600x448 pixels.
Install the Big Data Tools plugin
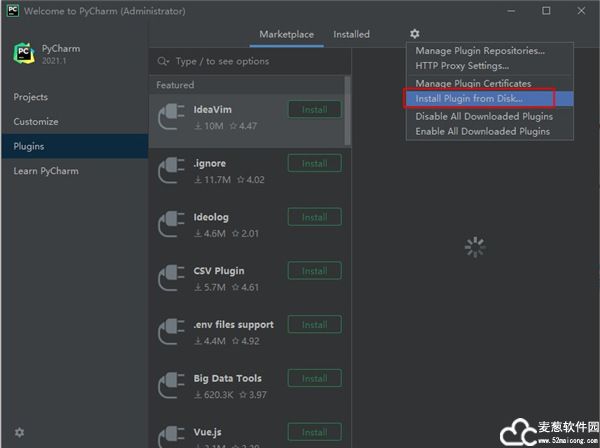pos(315,378)
